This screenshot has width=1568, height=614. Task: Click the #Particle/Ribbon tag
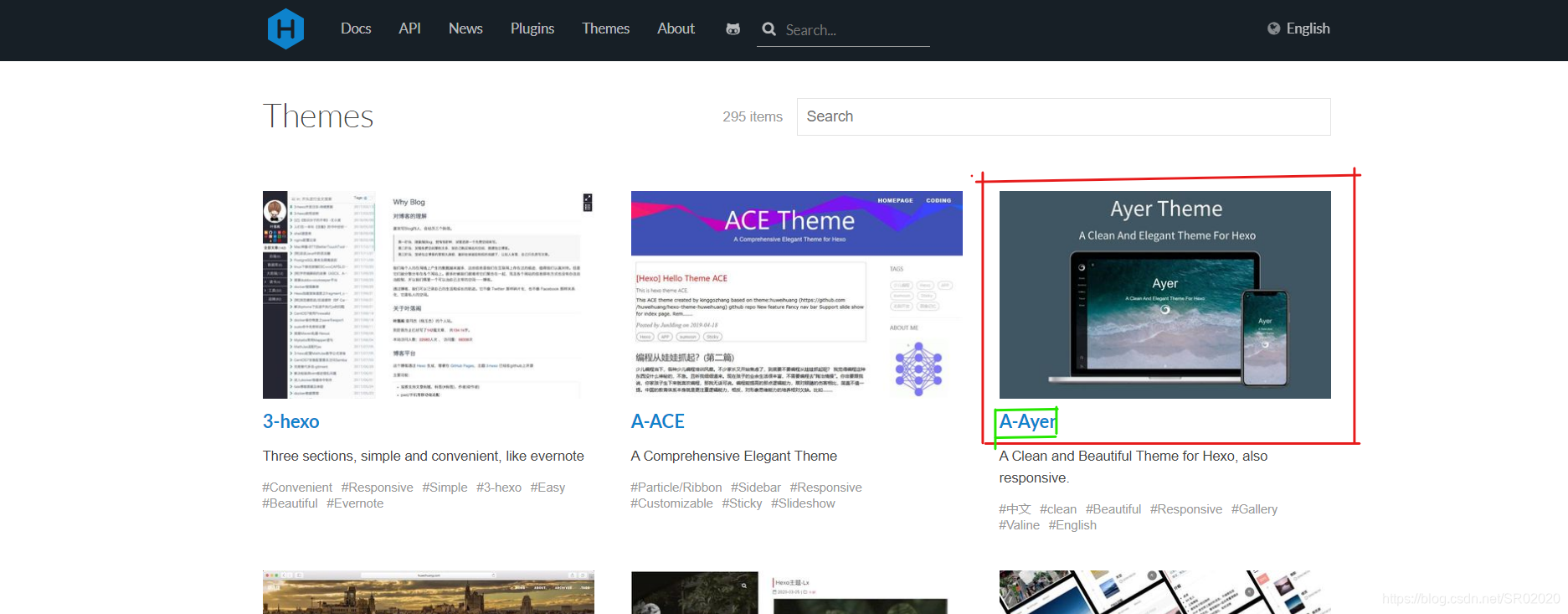[x=676, y=488]
